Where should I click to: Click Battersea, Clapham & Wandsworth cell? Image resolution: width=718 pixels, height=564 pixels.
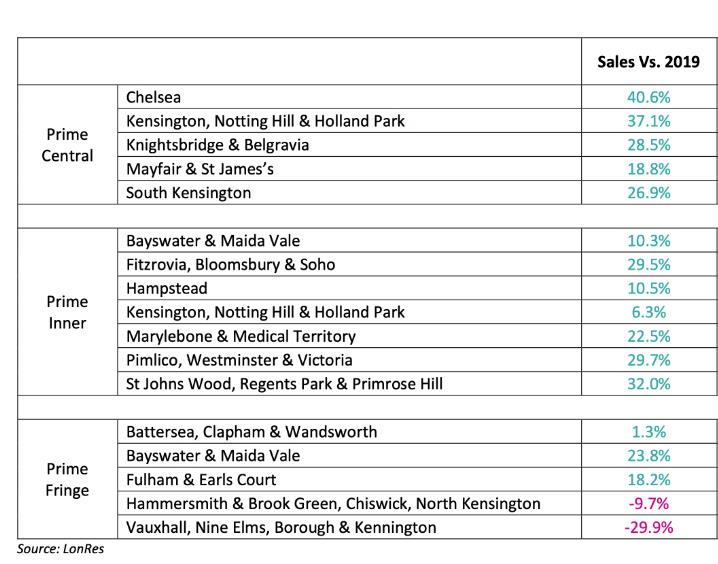click(251, 432)
